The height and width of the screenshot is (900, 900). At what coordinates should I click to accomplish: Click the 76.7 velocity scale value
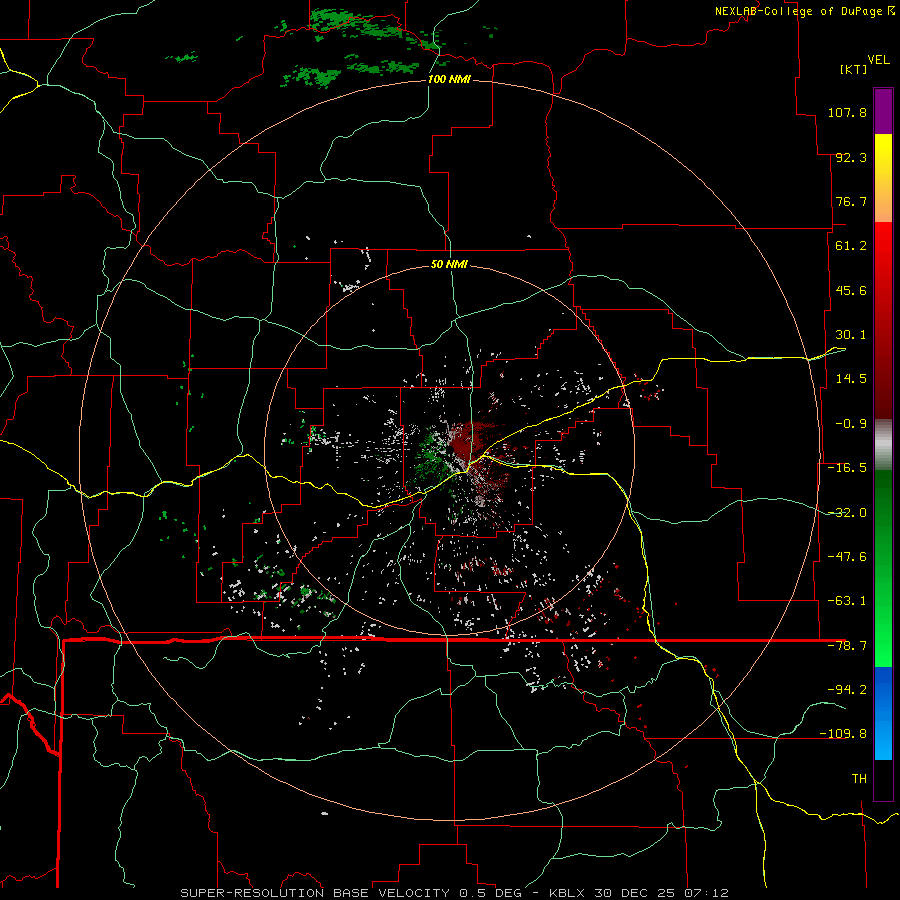click(x=851, y=201)
